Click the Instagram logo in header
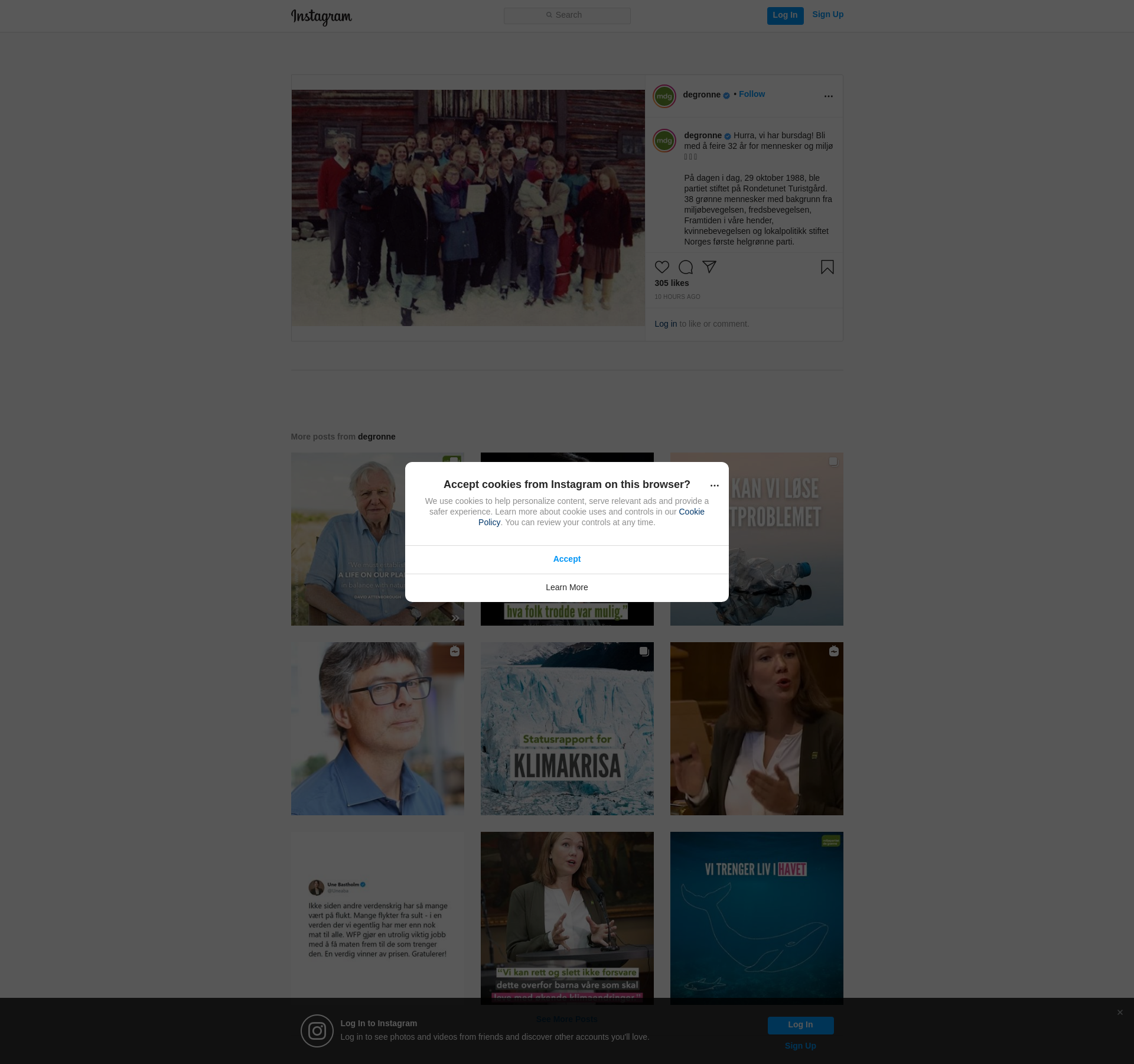The width and height of the screenshot is (1134, 1064). point(321,17)
